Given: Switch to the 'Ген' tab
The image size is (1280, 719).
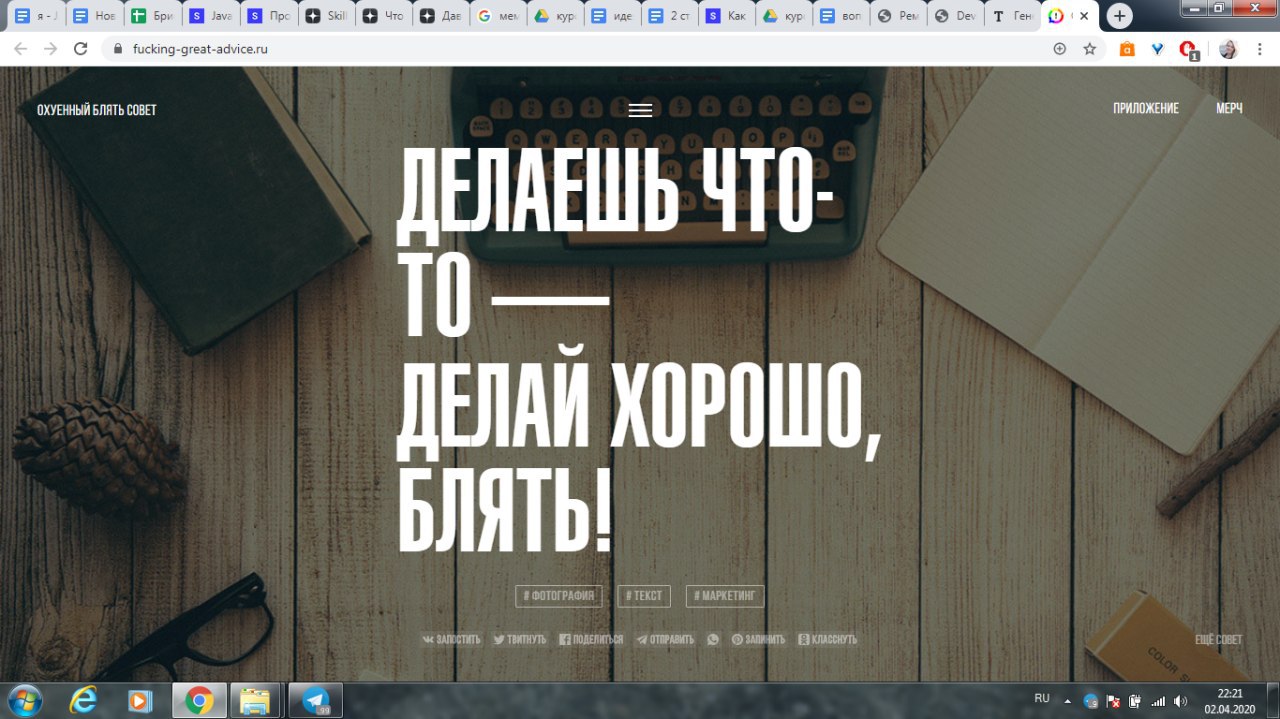Looking at the screenshot, I should tap(1011, 16).
